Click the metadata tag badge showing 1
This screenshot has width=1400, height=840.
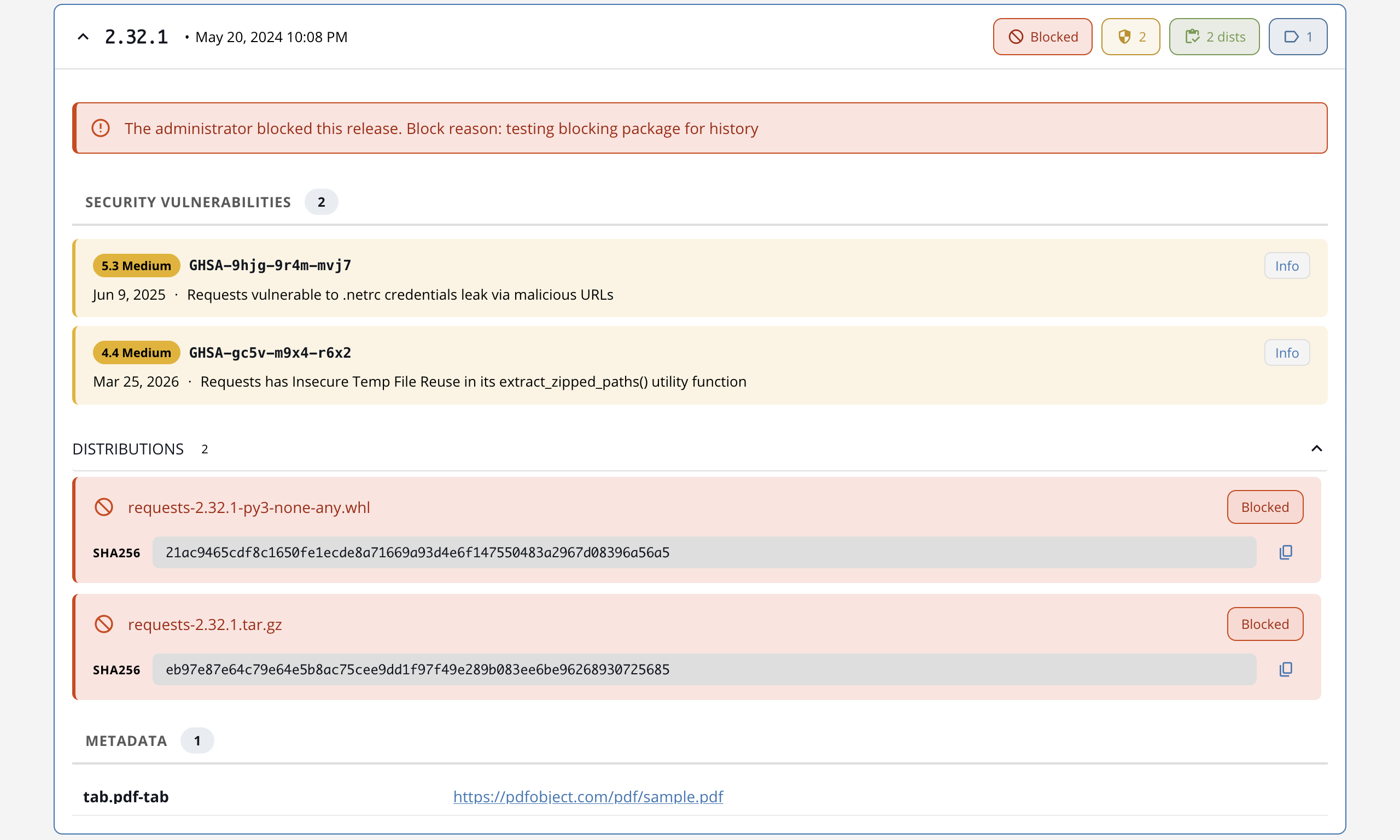click(1298, 37)
